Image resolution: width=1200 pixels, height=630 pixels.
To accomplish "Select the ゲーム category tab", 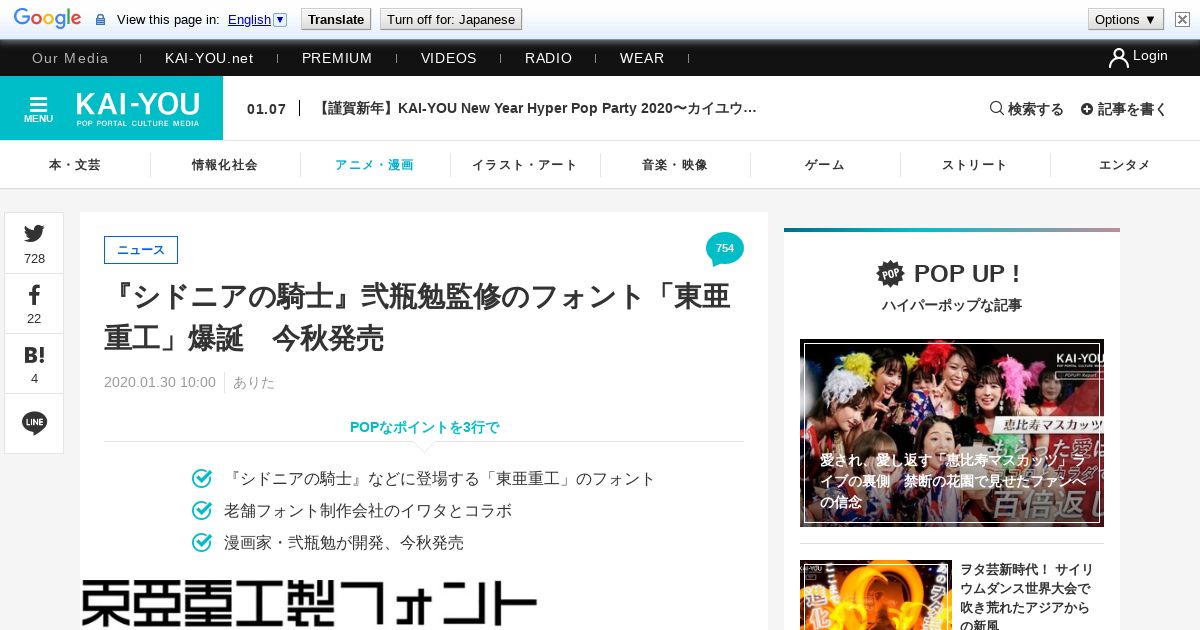I will pyautogui.click(x=825, y=165).
